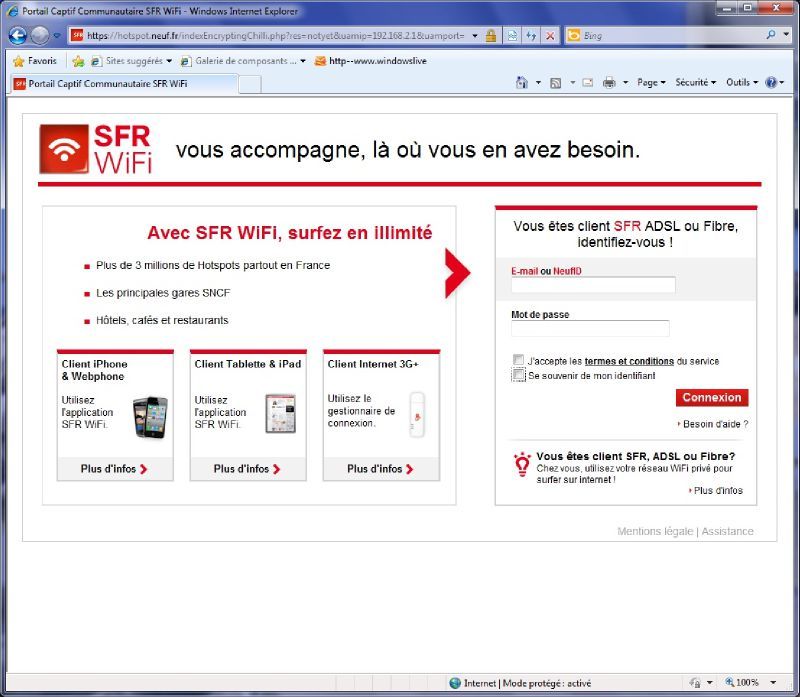Click the RSS feeds icon
The image size is (800, 697).
[556, 83]
